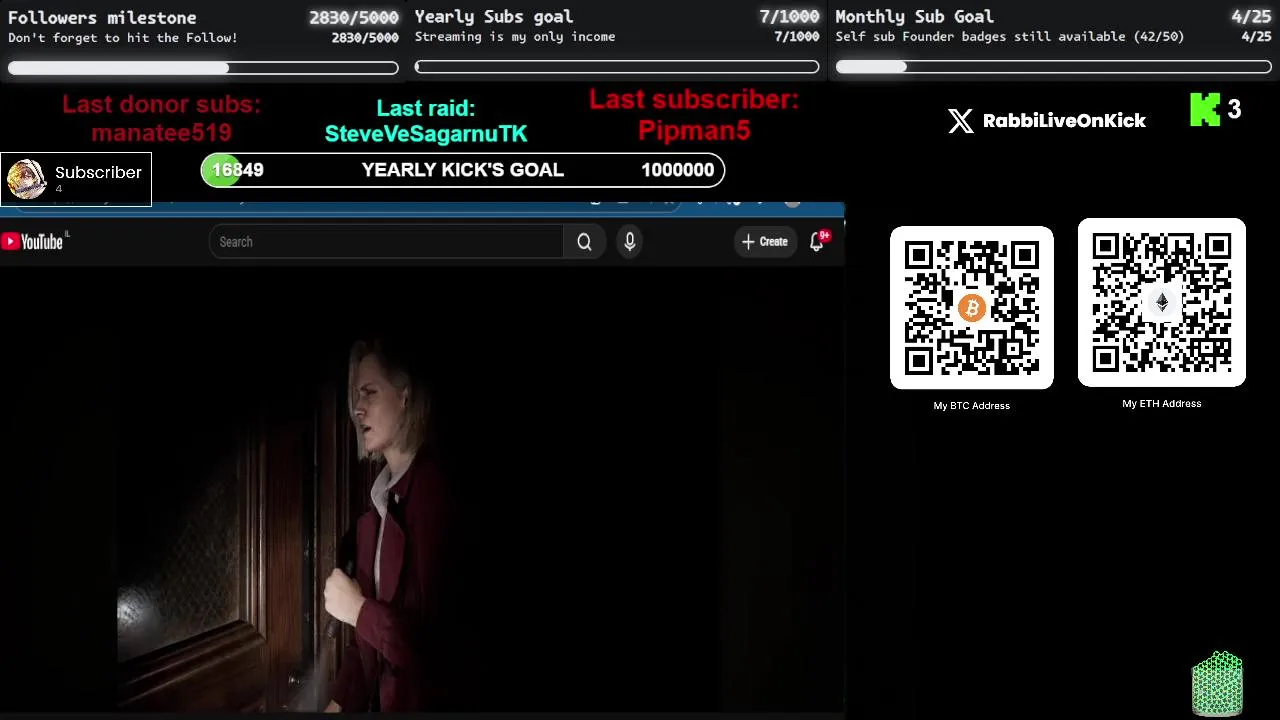Viewport: 1280px width, 720px height.
Task: Click "Streaming is my only income" text
Action: point(515,37)
